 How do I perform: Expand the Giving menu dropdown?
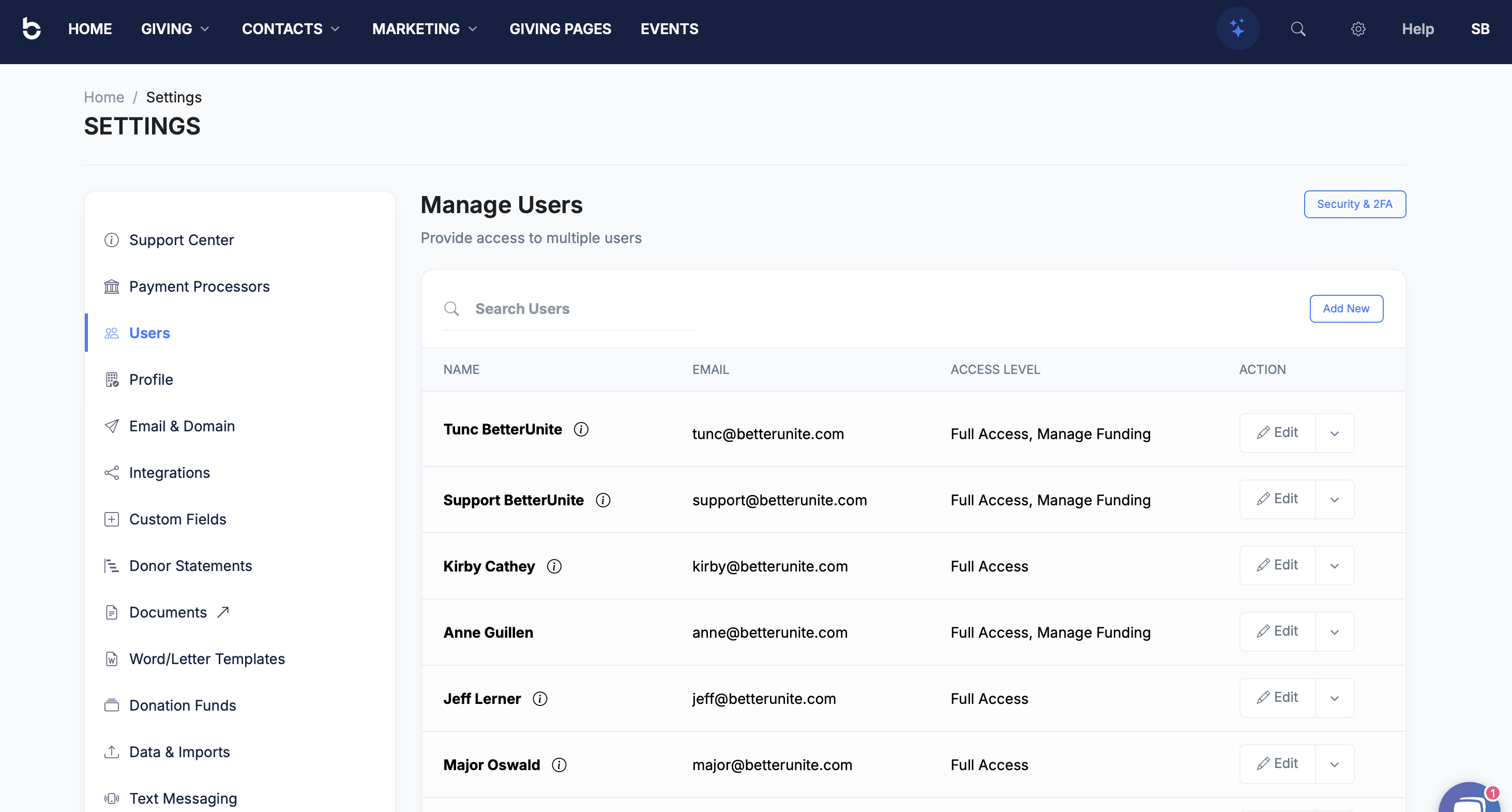(x=175, y=29)
